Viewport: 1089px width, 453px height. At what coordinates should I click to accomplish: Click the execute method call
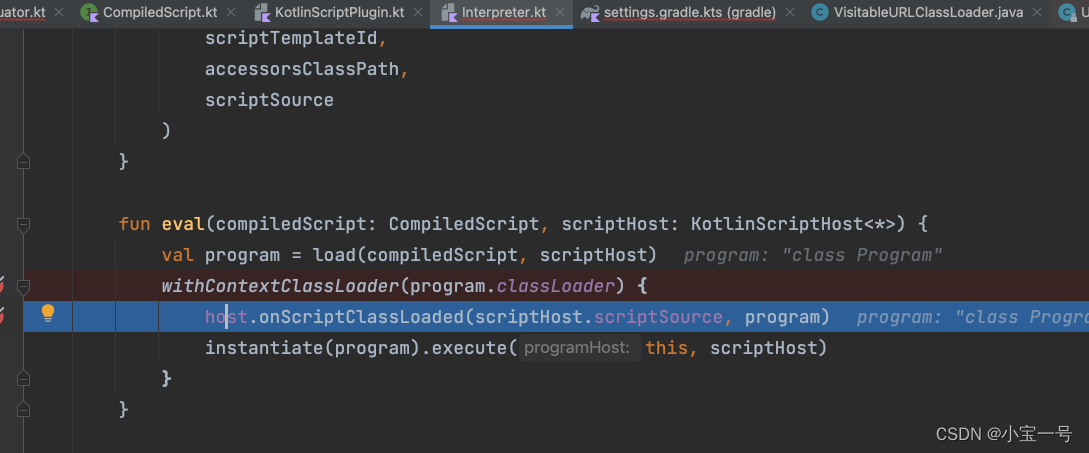click(469, 347)
